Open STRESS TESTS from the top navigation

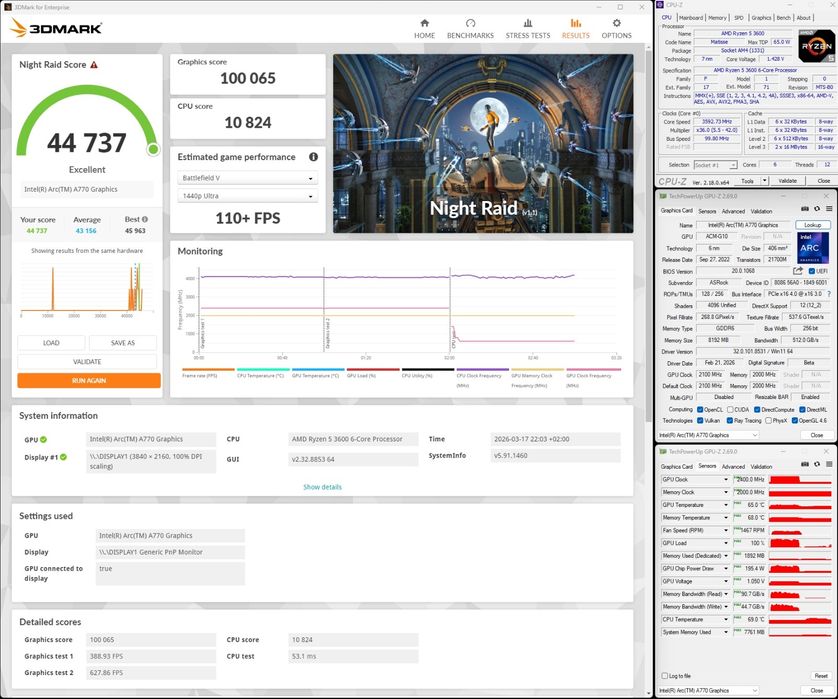tap(527, 27)
